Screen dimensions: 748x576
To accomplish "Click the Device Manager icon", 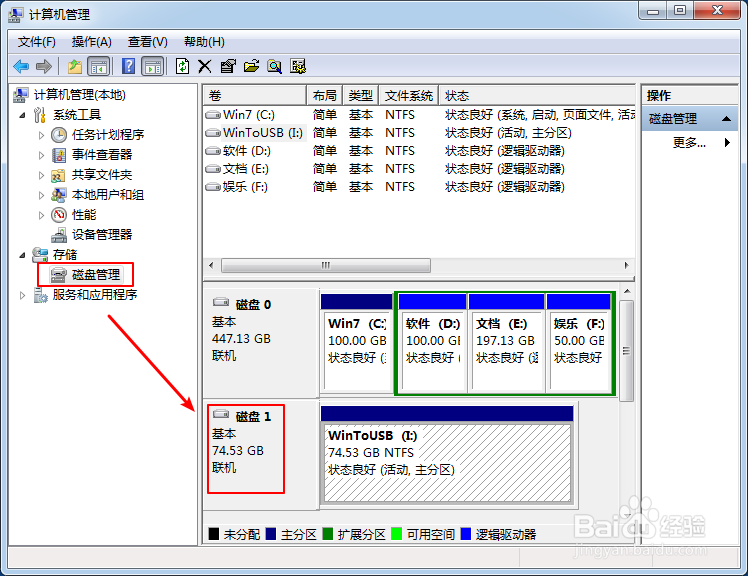I will click(59, 235).
